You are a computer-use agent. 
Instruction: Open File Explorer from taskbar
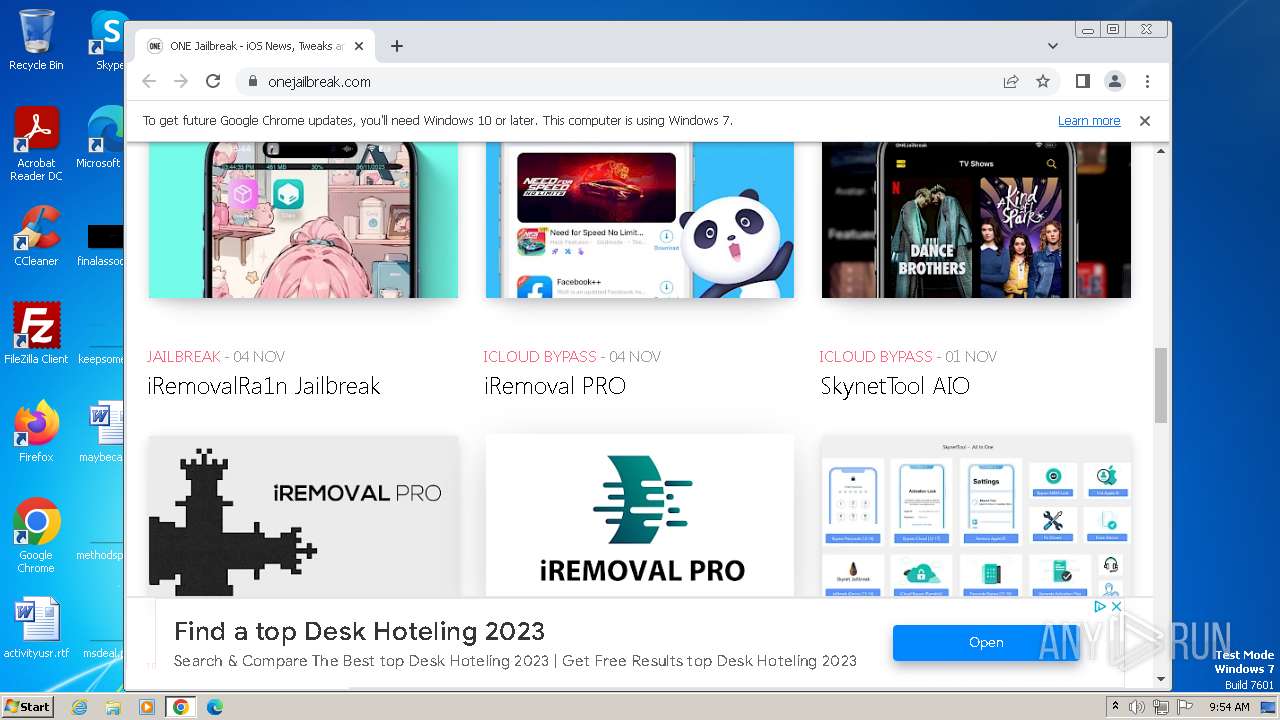pos(113,707)
